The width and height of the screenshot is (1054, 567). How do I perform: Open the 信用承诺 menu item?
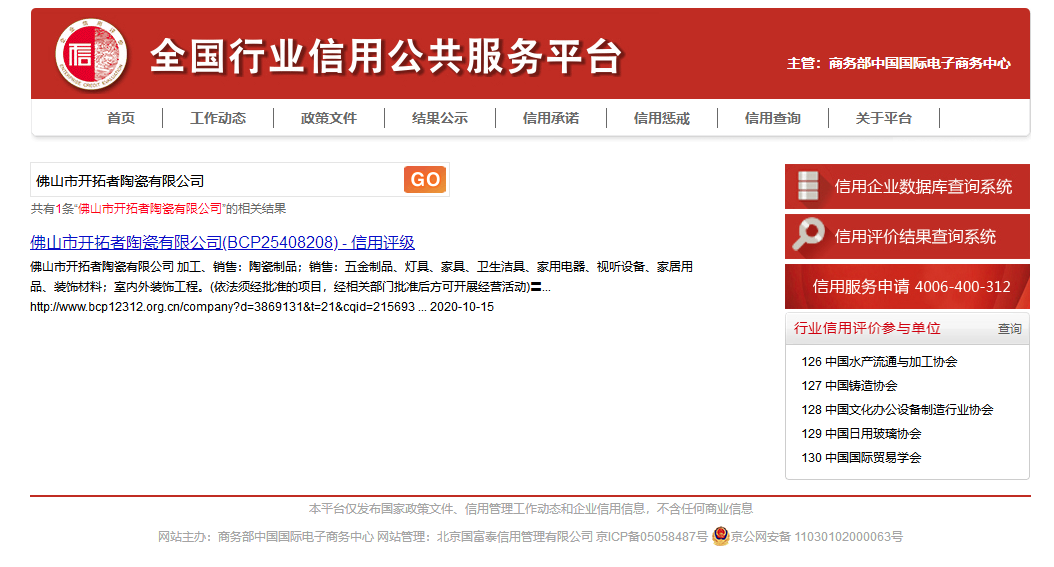pyautogui.click(x=551, y=118)
